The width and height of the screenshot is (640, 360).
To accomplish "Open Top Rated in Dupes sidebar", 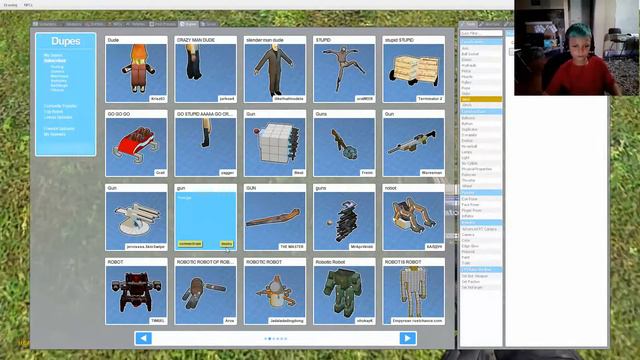I will click(x=53, y=111).
